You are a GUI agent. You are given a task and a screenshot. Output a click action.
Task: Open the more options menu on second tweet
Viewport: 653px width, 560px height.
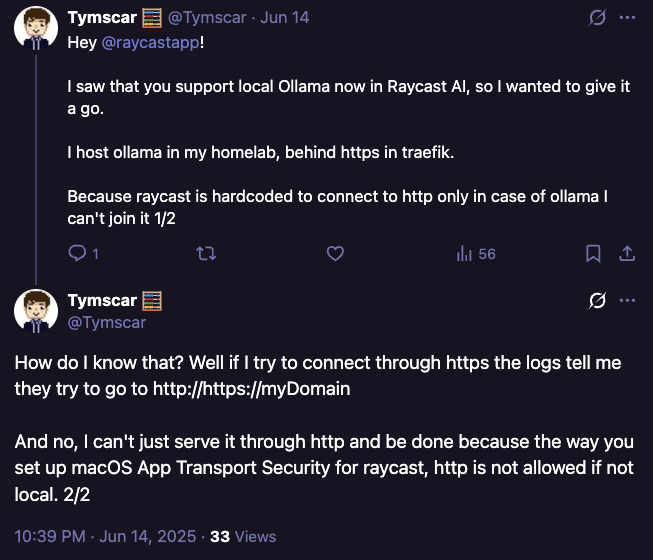click(627, 300)
